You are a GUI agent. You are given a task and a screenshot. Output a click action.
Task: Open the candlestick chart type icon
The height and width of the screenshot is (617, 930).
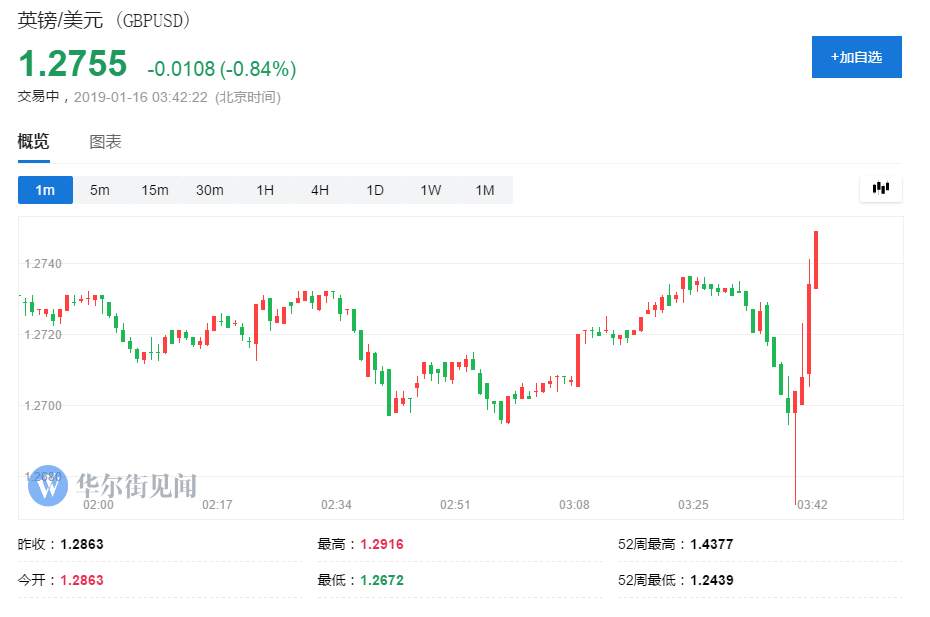pos(881,189)
